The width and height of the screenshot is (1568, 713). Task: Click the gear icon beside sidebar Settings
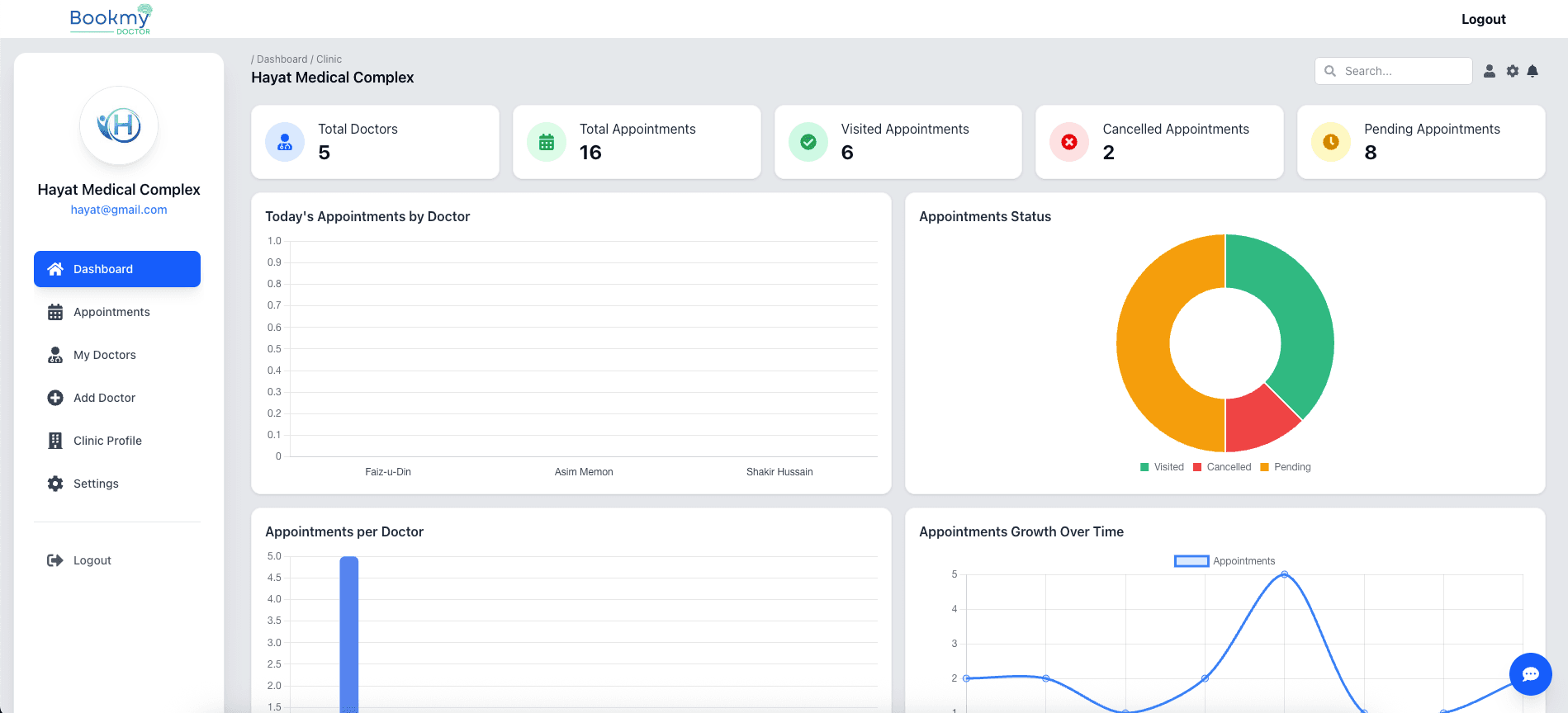pos(55,484)
